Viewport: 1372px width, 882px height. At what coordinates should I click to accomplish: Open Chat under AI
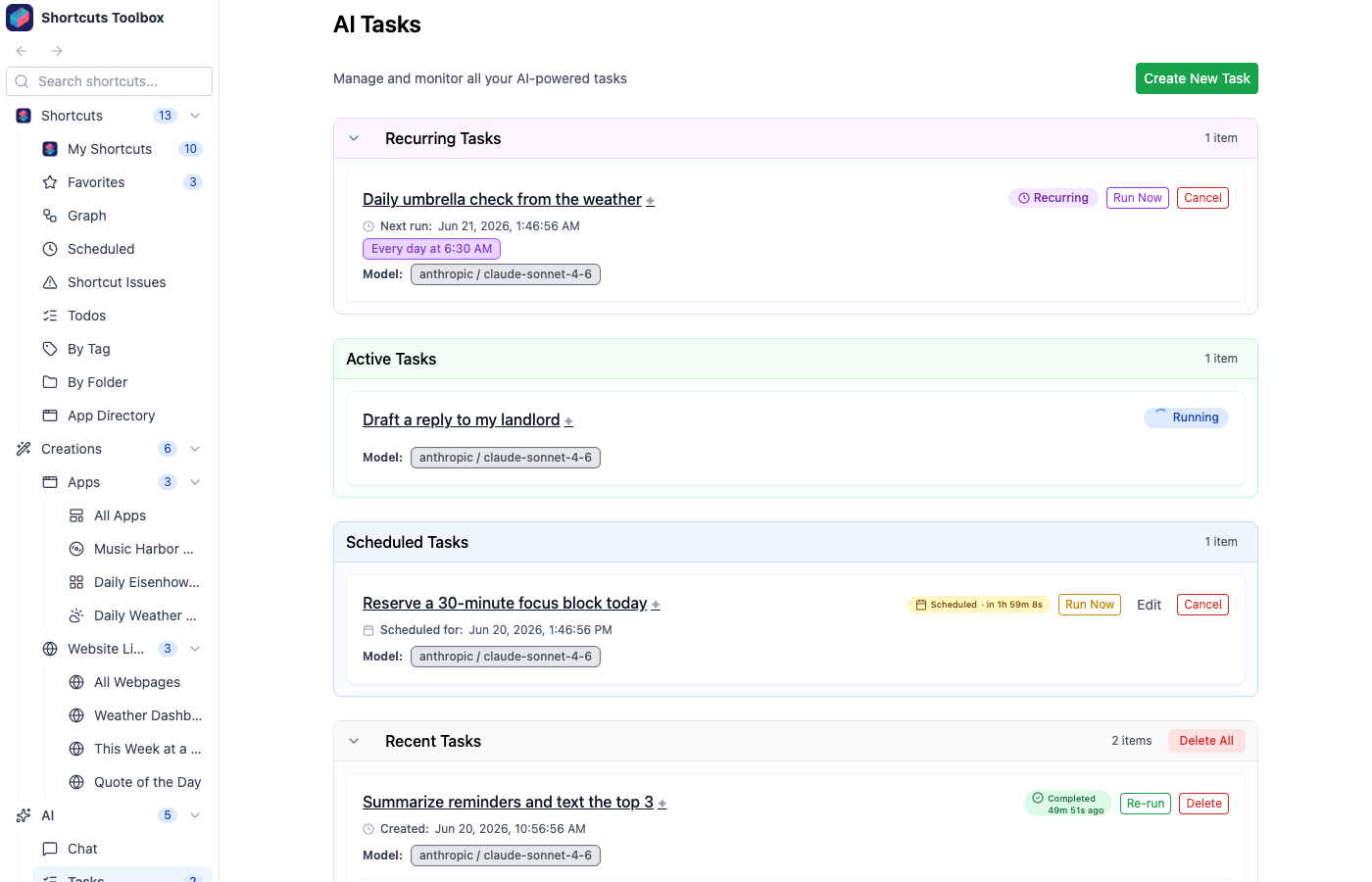(122, 849)
